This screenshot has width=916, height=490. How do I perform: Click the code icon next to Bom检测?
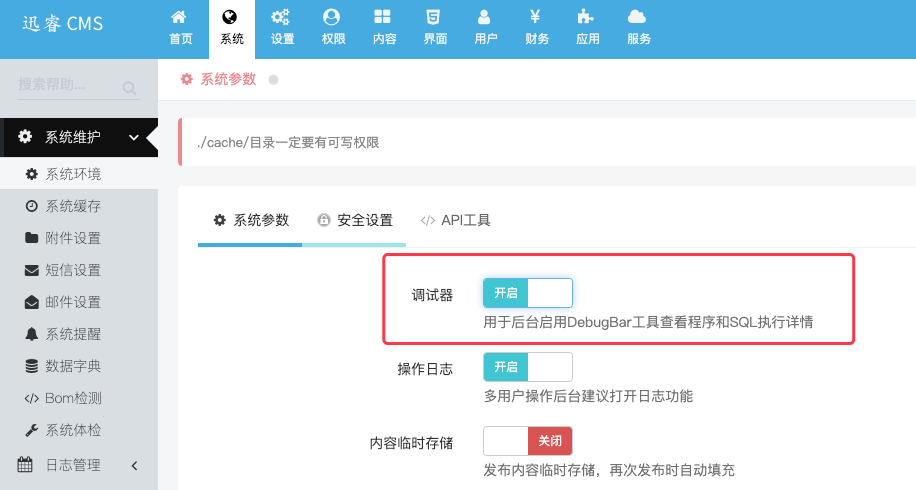[x=32, y=398]
